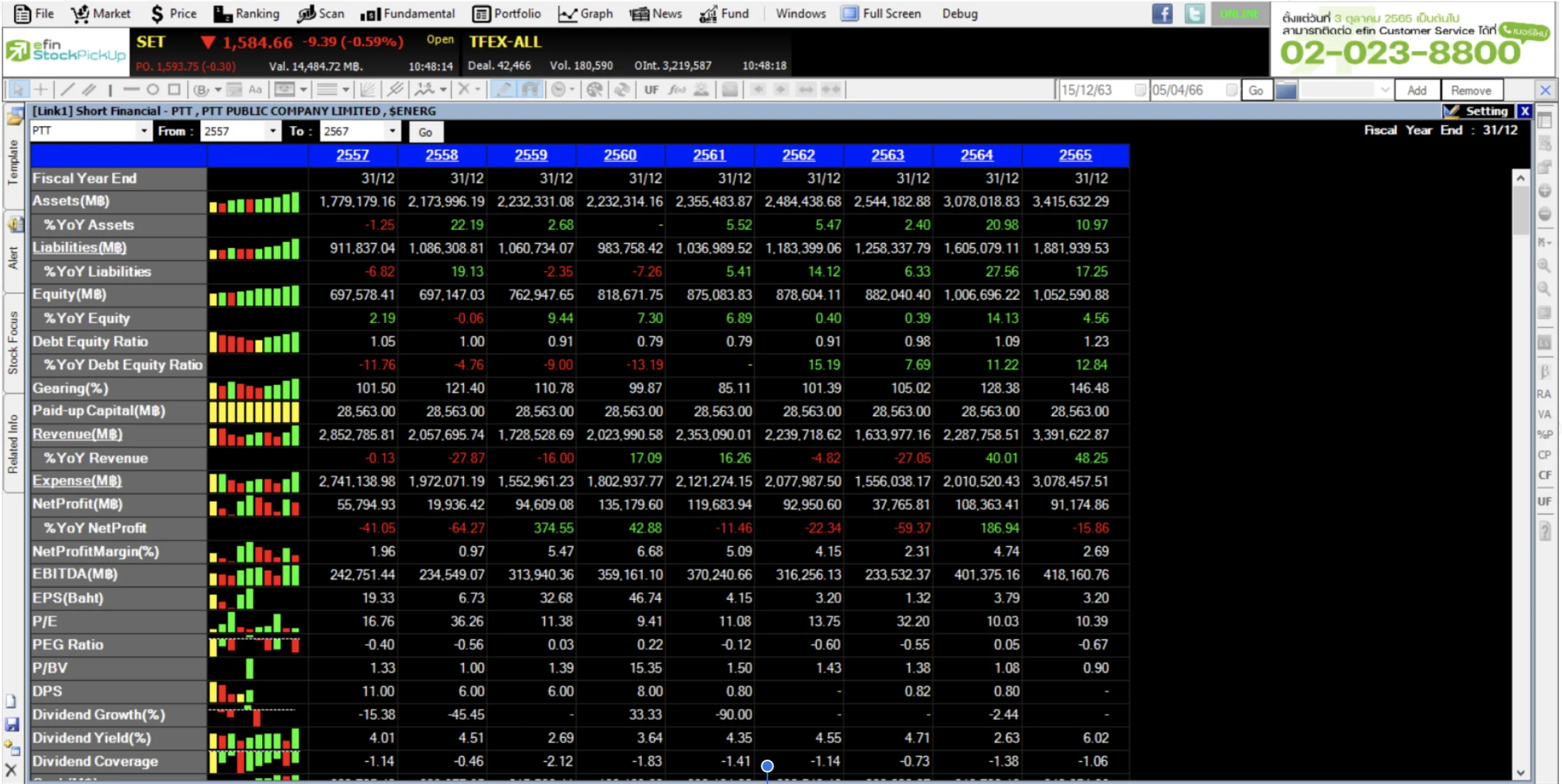Select the rectangle drawing tool
This screenshot has height=784, width=1562.
pyautogui.click(x=174, y=90)
